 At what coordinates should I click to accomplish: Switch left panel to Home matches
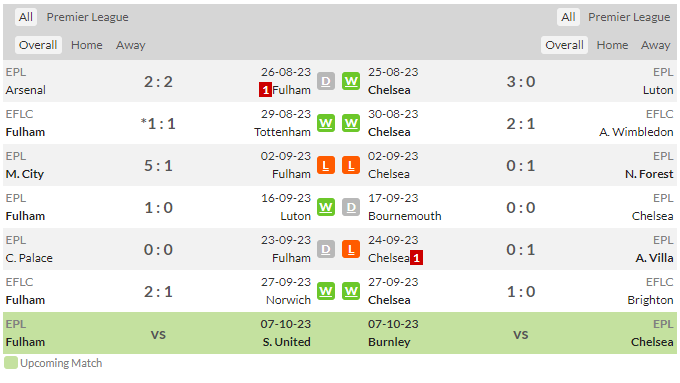[87, 45]
